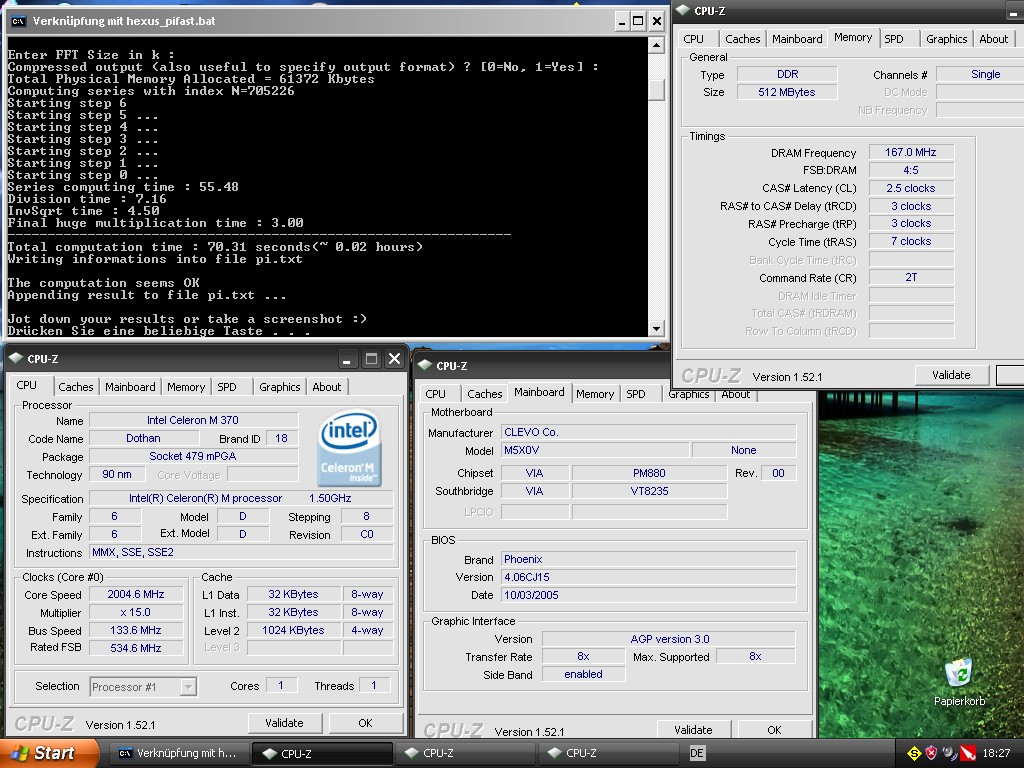Image resolution: width=1024 pixels, height=768 pixels.
Task: Click the BIOS Version 4.06CJ15 field
Action: pos(648,577)
